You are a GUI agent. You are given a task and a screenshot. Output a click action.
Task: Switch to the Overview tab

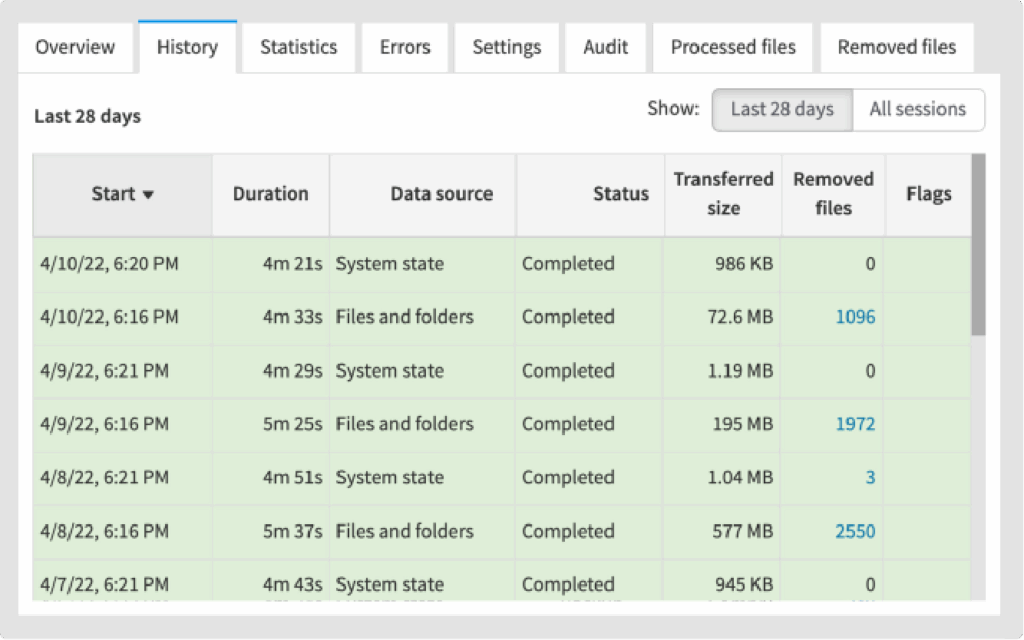(75, 47)
